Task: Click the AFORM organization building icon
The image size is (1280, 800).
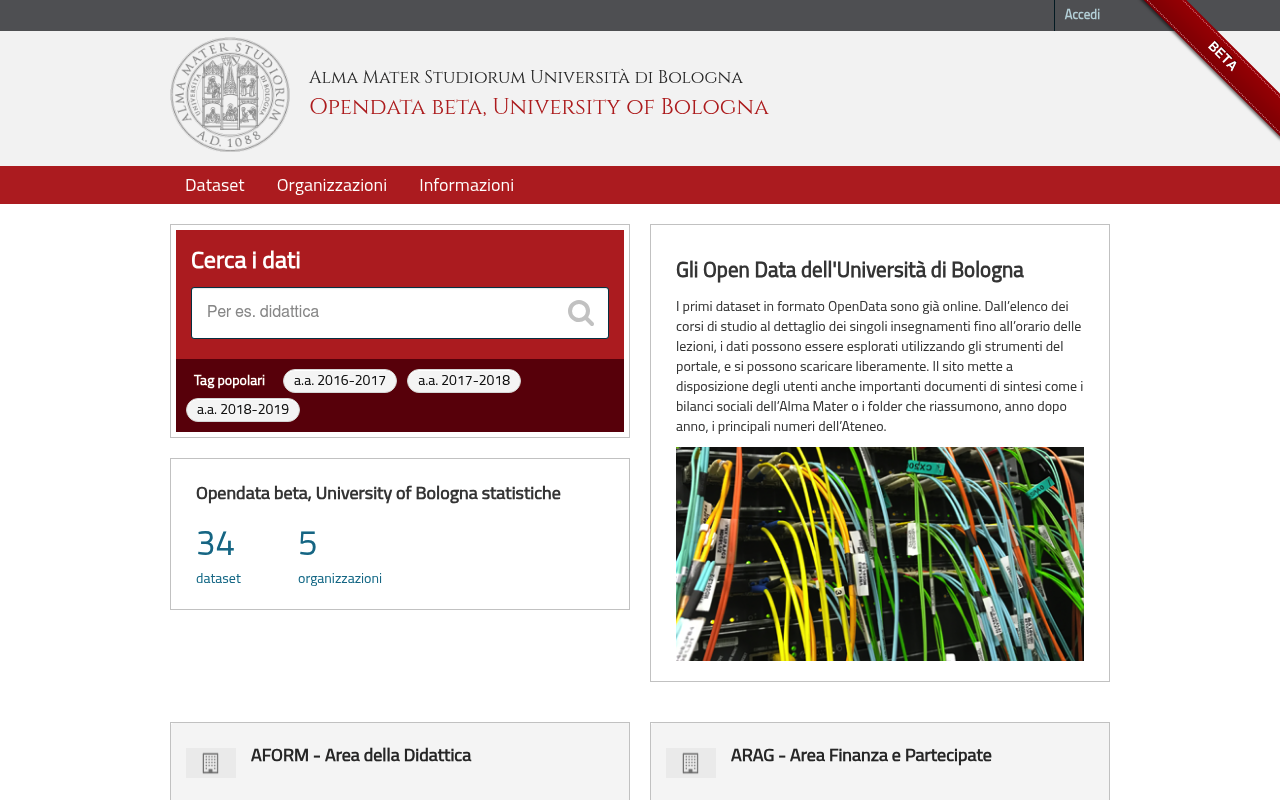Action: (211, 763)
